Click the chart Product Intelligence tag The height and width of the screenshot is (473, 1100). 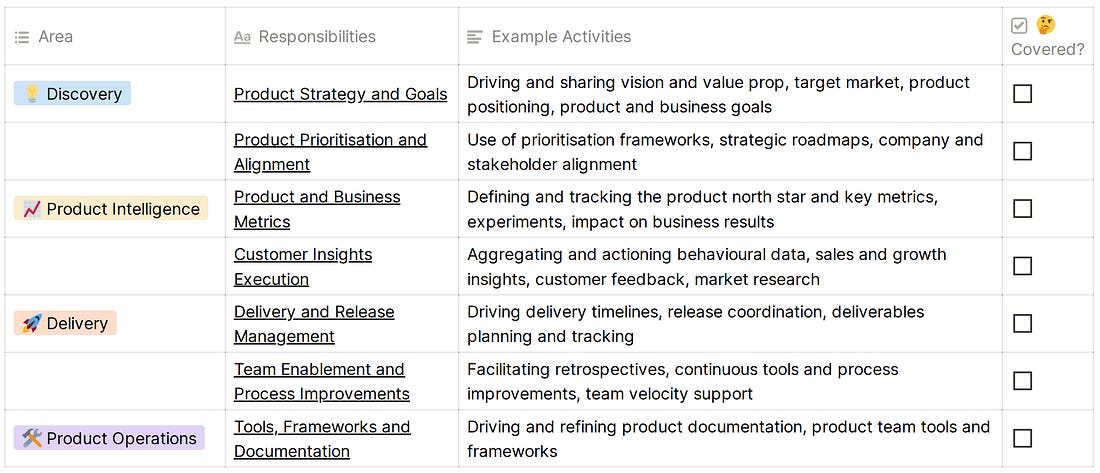point(111,208)
